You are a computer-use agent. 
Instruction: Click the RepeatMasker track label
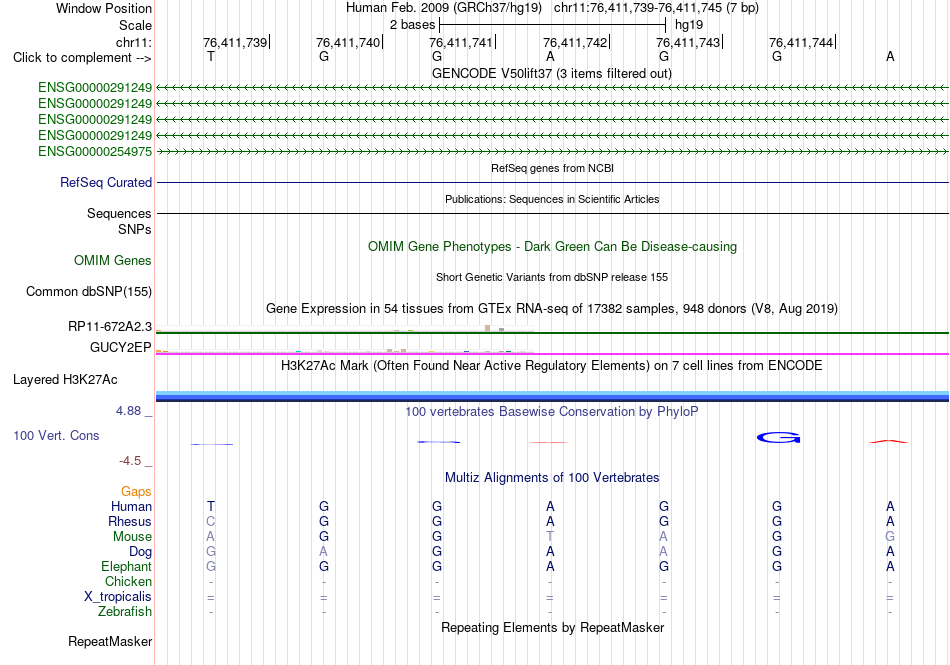pos(110,641)
